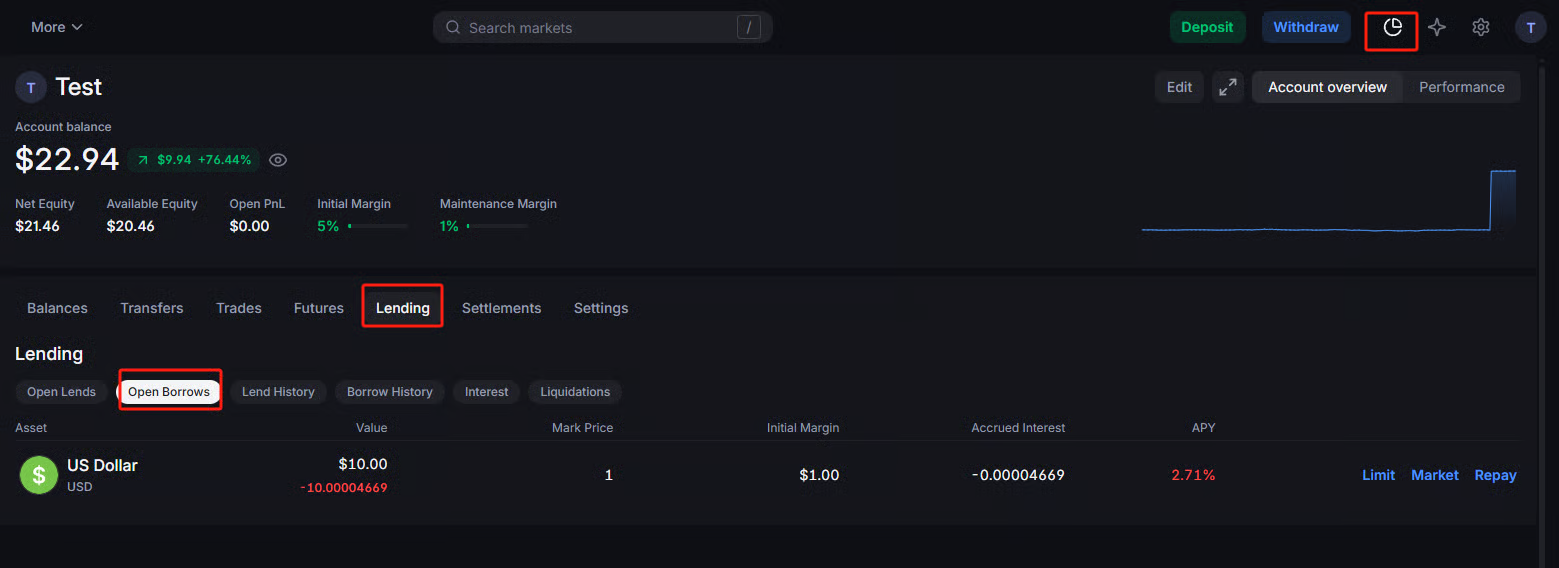The height and width of the screenshot is (568, 1559).
Task: Select the Open Lends filter
Action: tap(61, 392)
